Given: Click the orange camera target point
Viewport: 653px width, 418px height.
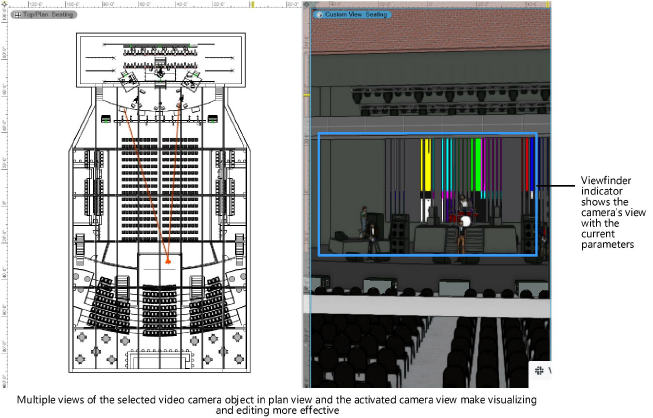Looking at the screenshot, I should click(x=169, y=262).
